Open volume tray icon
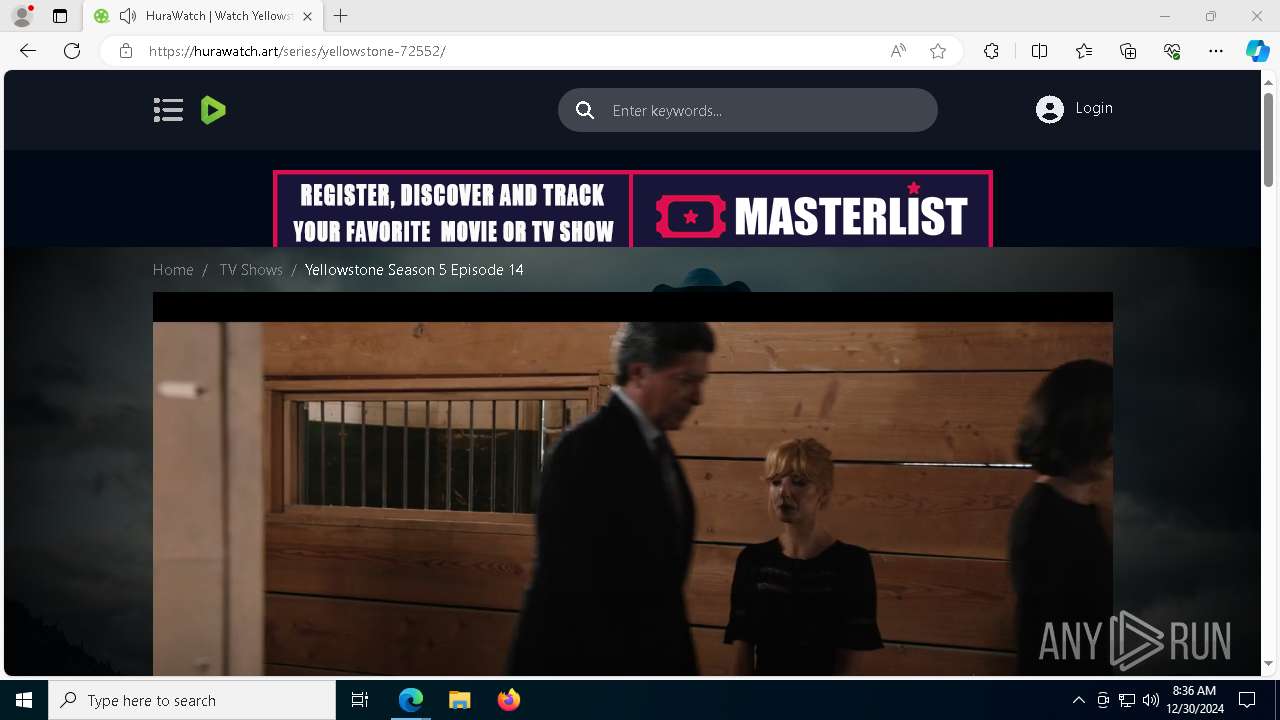The width and height of the screenshot is (1280, 720). pos(1150,700)
